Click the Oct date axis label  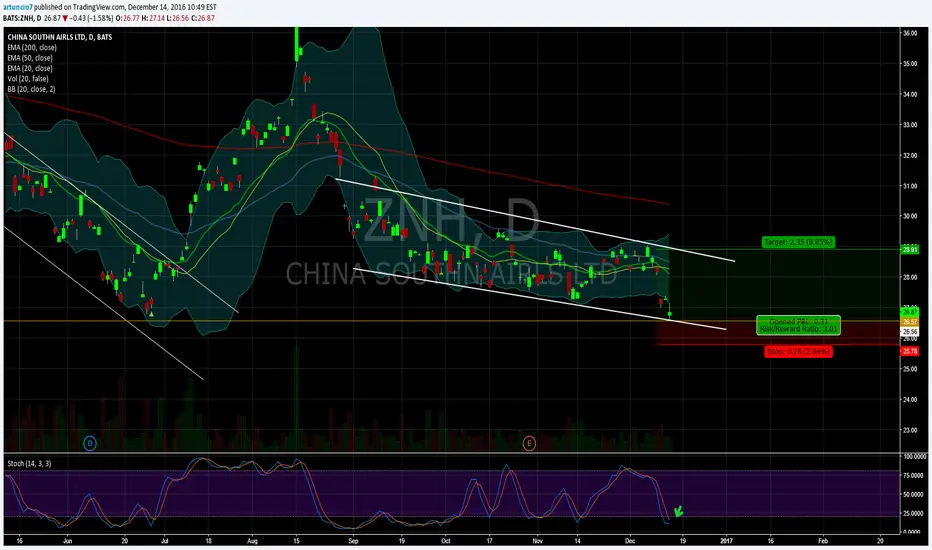tap(446, 541)
